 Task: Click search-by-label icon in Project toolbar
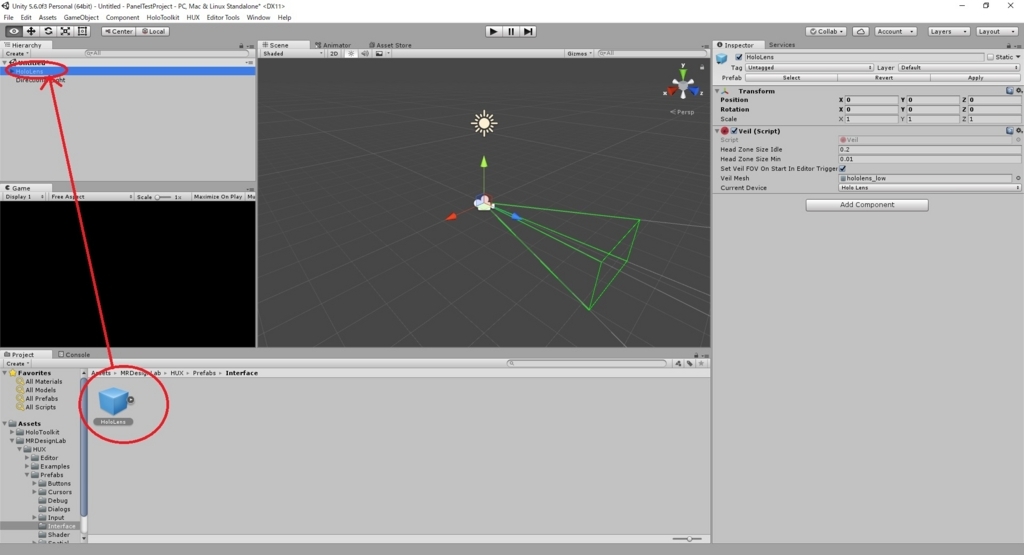(x=690, y=364)
